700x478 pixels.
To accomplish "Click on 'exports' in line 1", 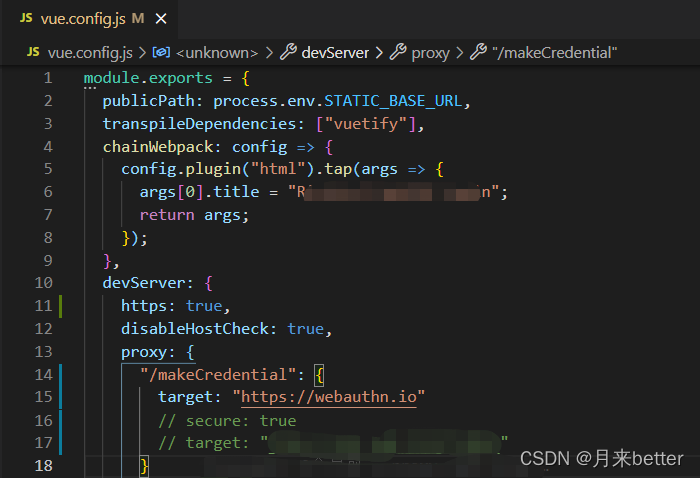I will click(181, 79).
